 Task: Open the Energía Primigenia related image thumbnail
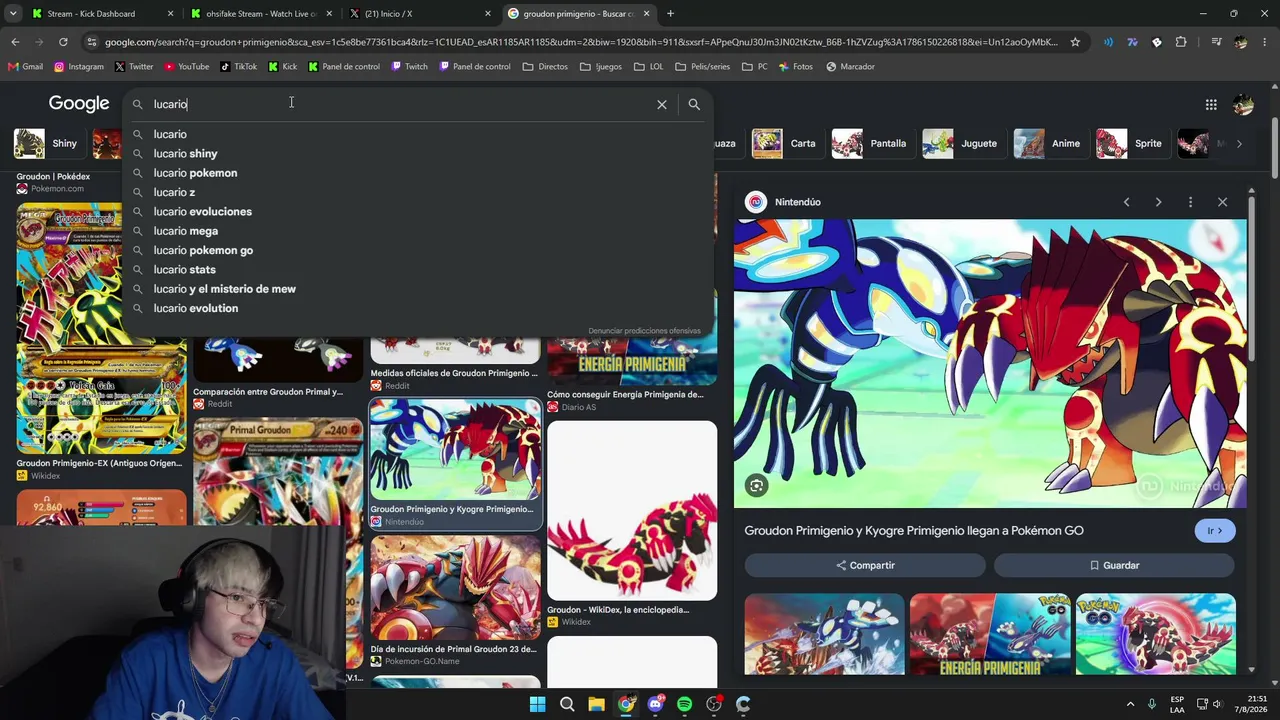click(990, 634)
